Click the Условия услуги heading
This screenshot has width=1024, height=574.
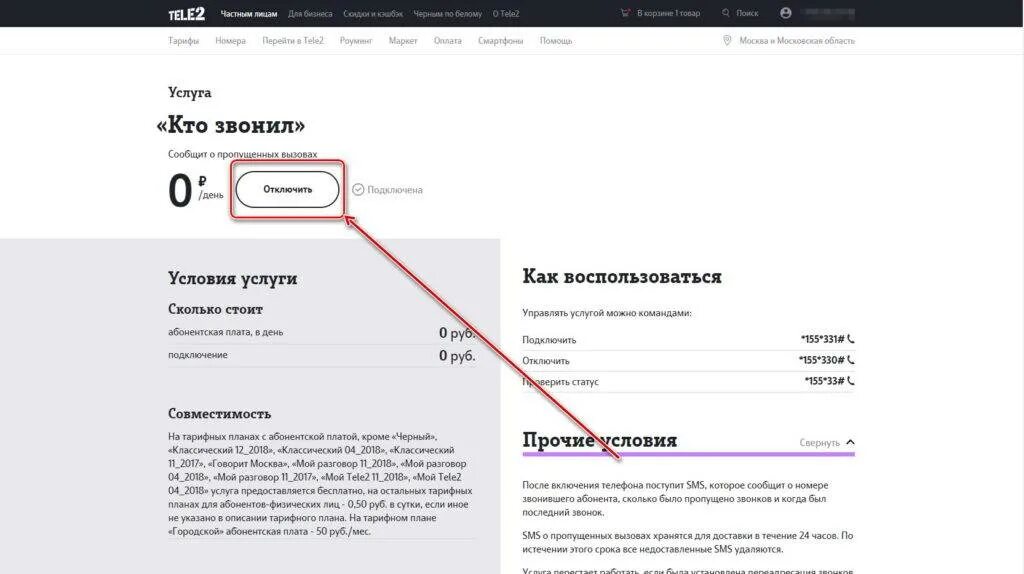[x=232, y=278]
